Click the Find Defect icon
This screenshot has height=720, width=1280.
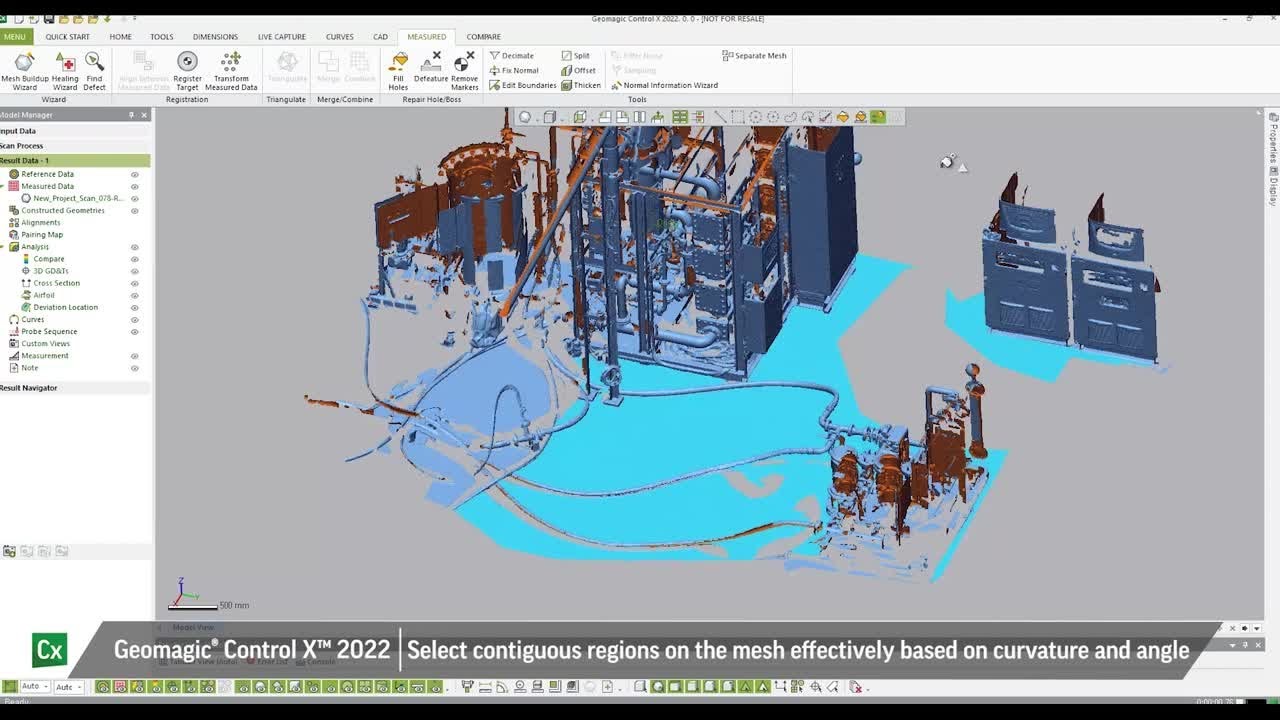[x=94, y=71]
